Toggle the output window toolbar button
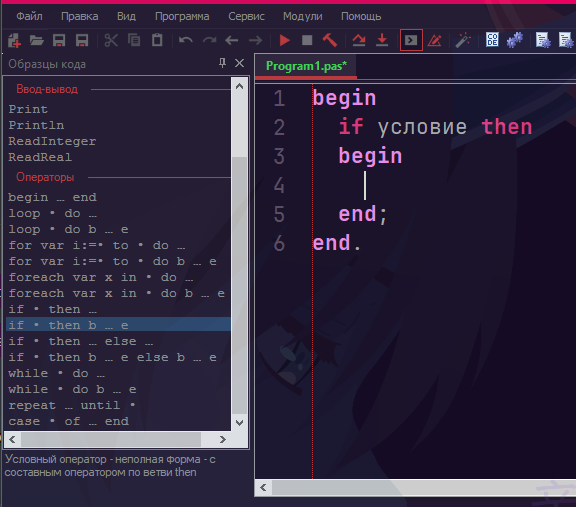 coord(411,40)
